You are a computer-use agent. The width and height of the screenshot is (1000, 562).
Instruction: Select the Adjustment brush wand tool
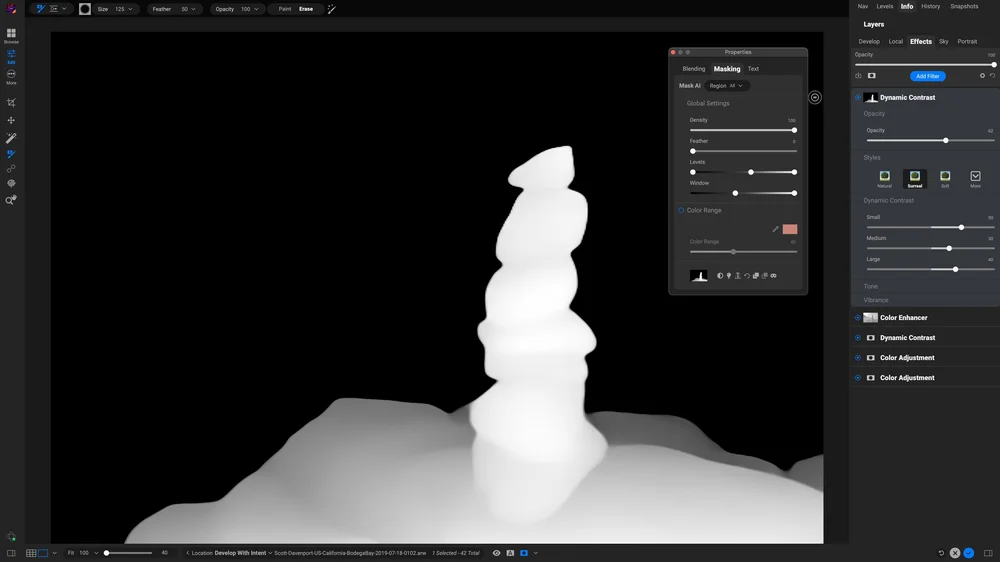click(11, 138)
